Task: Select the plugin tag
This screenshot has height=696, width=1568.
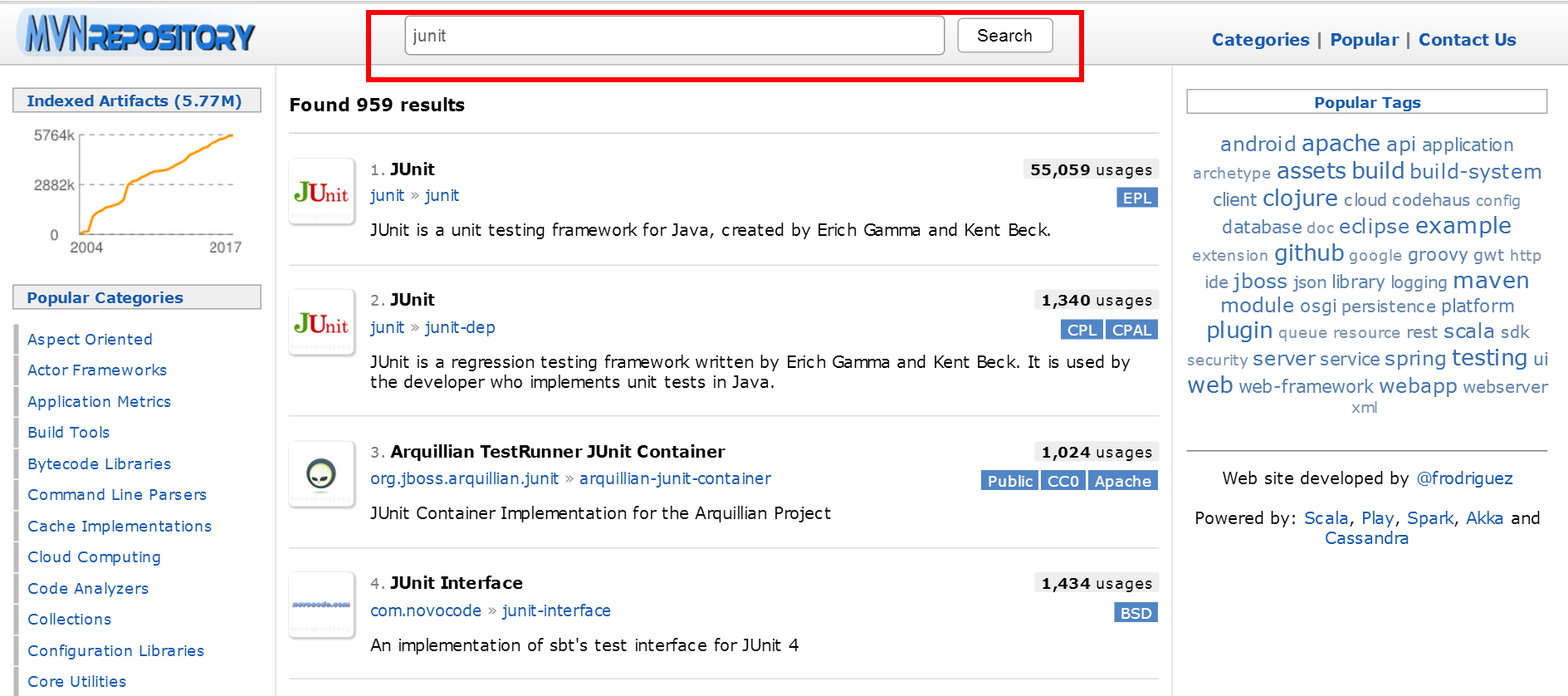Action: pos(1239,331)
